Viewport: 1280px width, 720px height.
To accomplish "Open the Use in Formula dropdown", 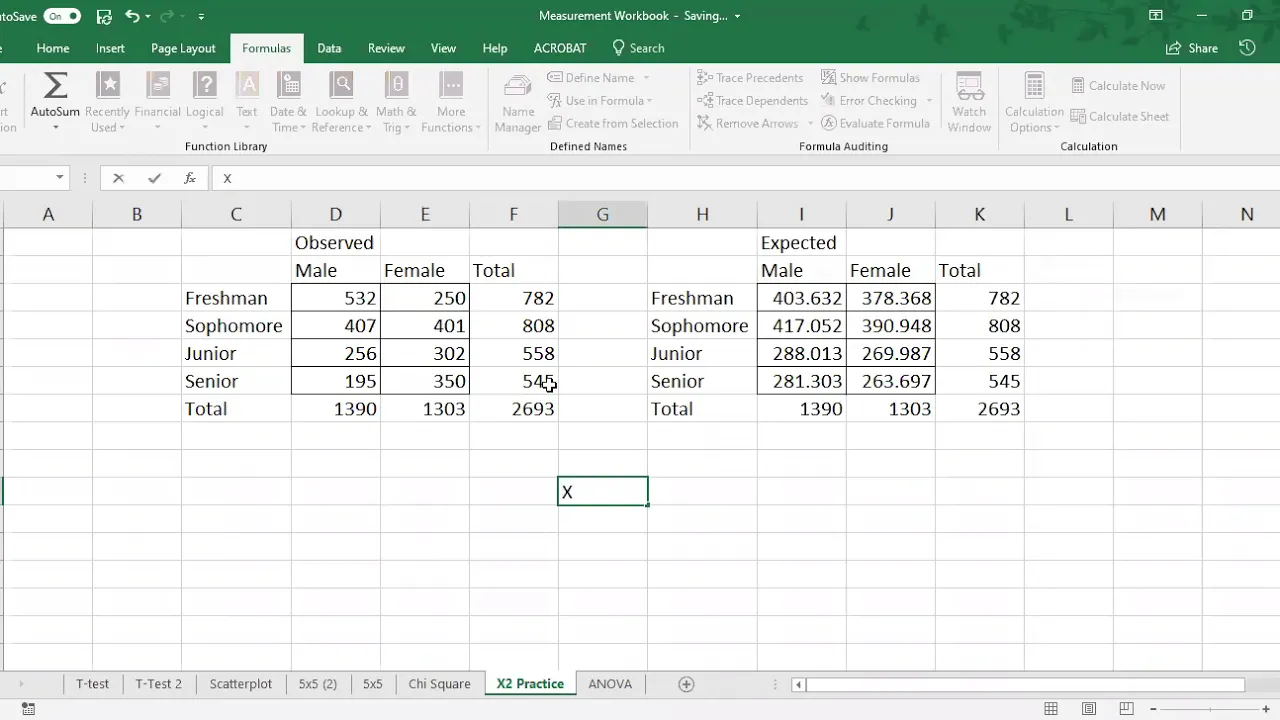I will [x=600, y=101].
